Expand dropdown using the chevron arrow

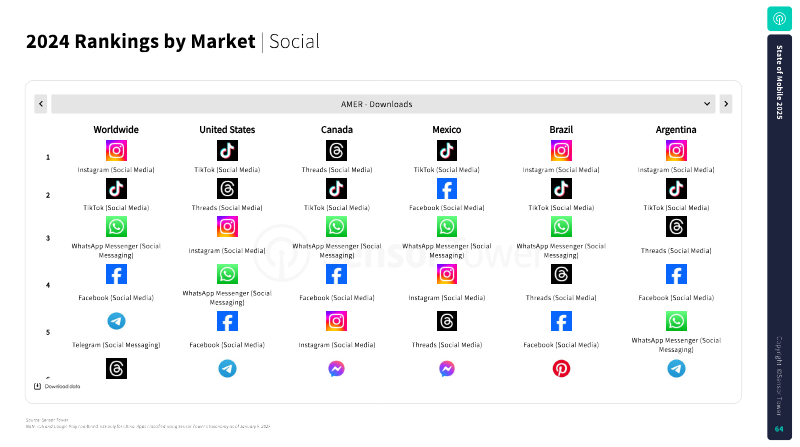tap(707, 104)
